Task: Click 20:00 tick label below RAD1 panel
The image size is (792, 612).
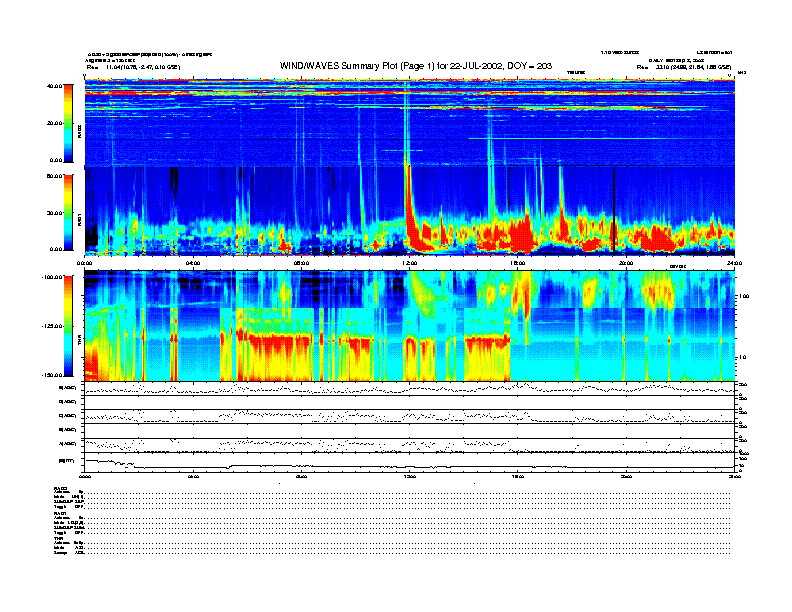Action: click(x=626, y=263)
